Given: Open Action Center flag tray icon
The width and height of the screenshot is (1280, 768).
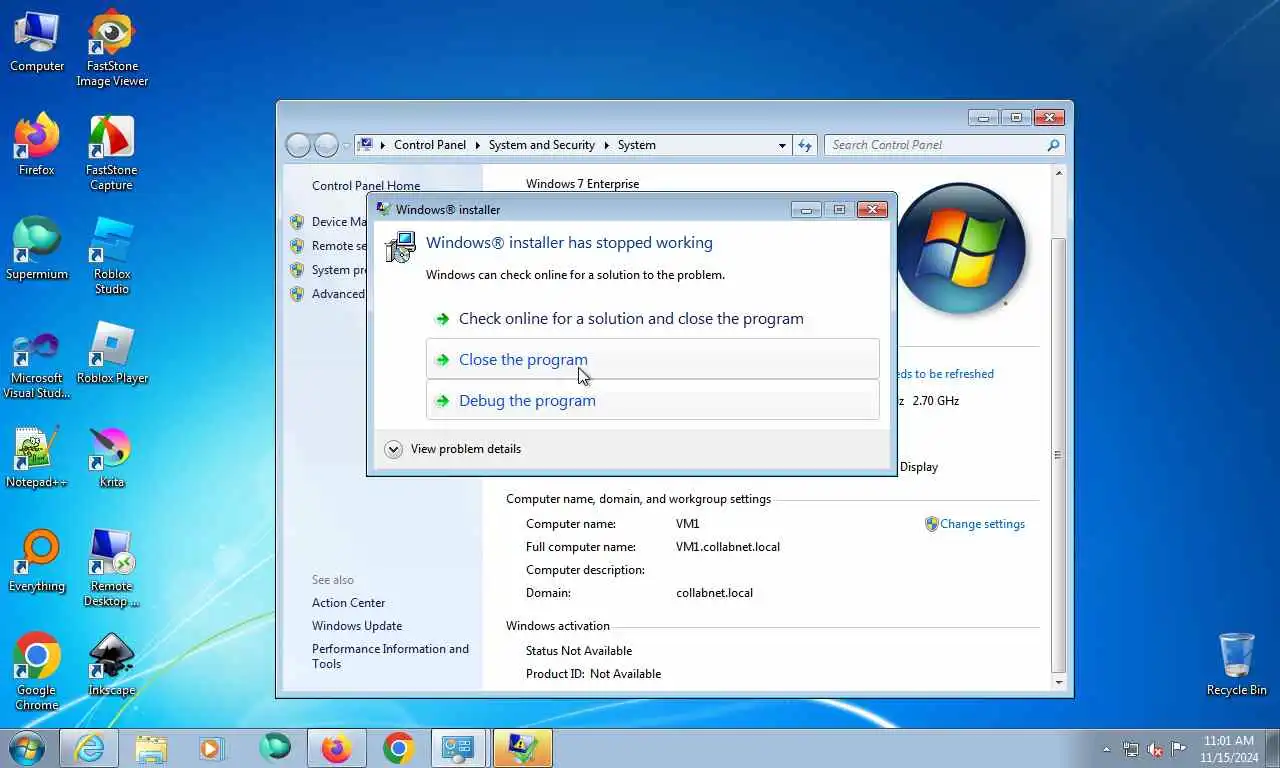Looking at the screenshot, I should pos(1179,749).
